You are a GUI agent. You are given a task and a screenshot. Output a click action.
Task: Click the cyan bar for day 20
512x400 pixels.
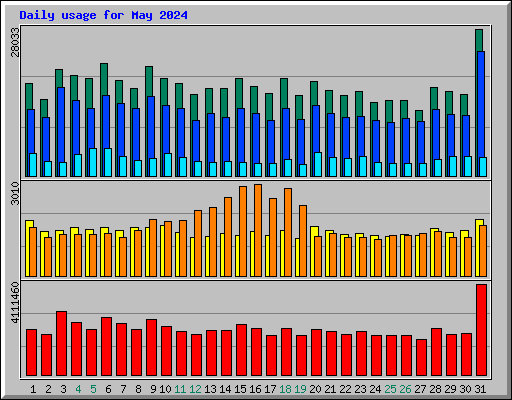318,164
